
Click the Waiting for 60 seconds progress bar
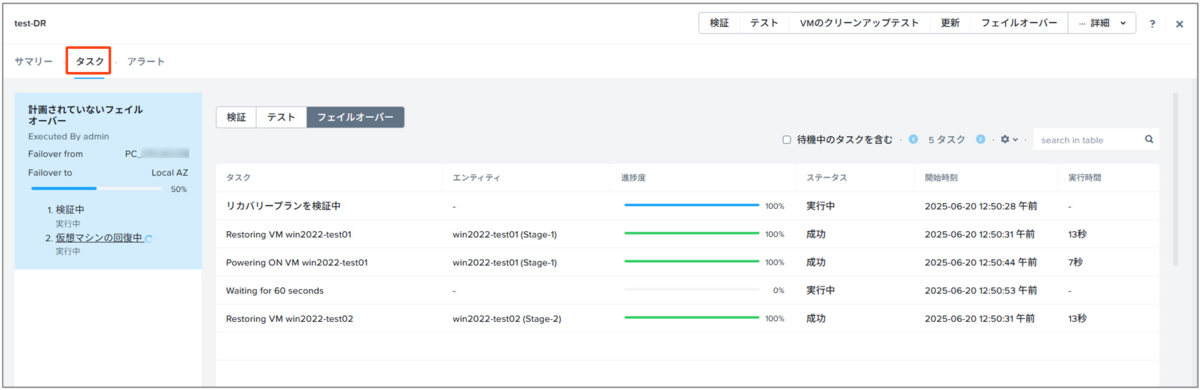[691, 291]
